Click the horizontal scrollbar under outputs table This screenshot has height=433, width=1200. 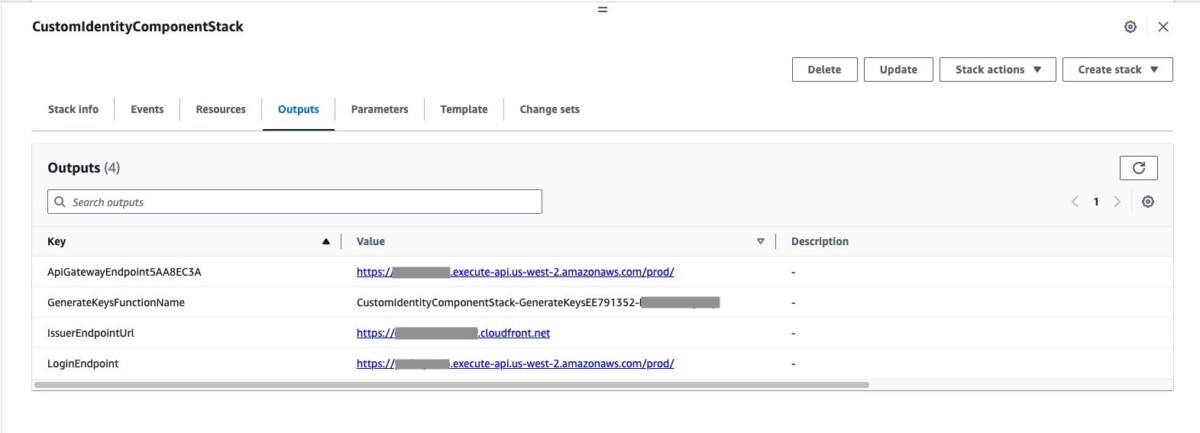pos(450,384)
